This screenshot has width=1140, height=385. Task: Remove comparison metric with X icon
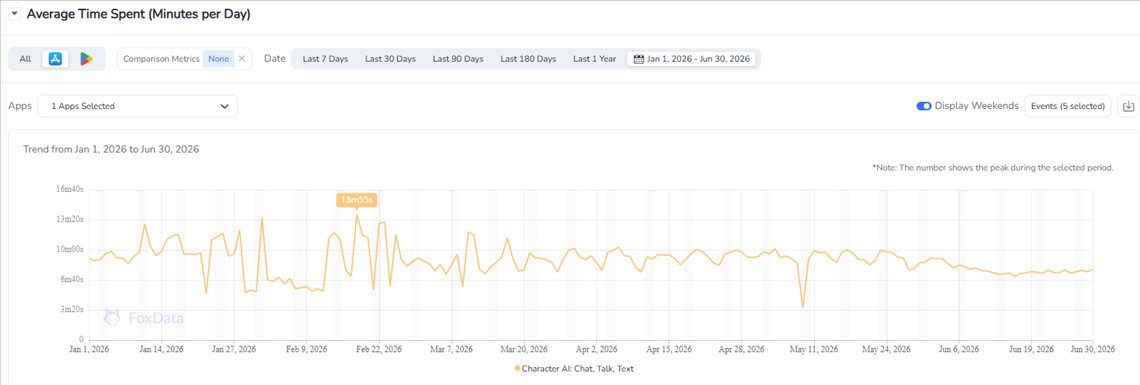[x=242, y=59]
